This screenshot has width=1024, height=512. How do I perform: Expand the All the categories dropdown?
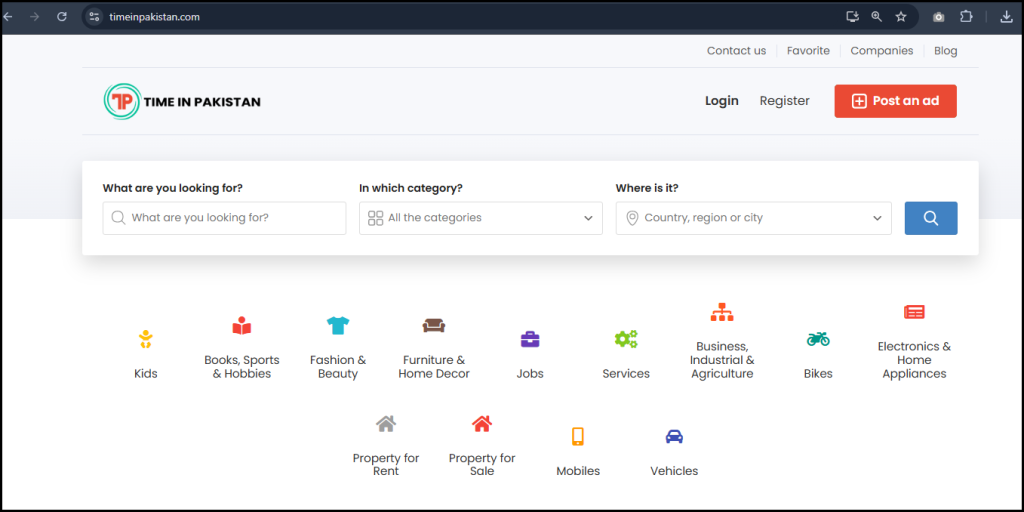(481, 218)
